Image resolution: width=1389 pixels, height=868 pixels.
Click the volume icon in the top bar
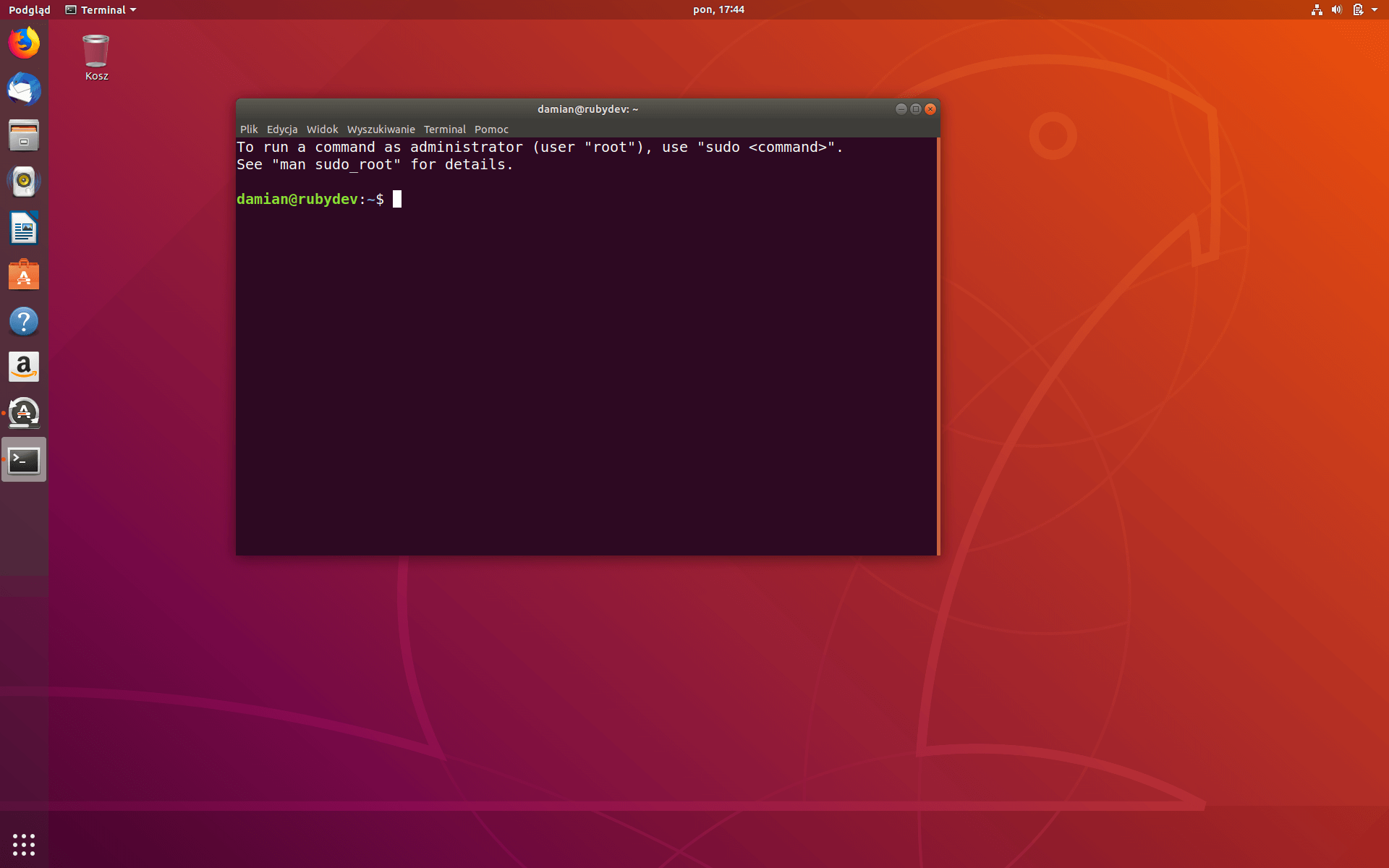coord(1336,9)
